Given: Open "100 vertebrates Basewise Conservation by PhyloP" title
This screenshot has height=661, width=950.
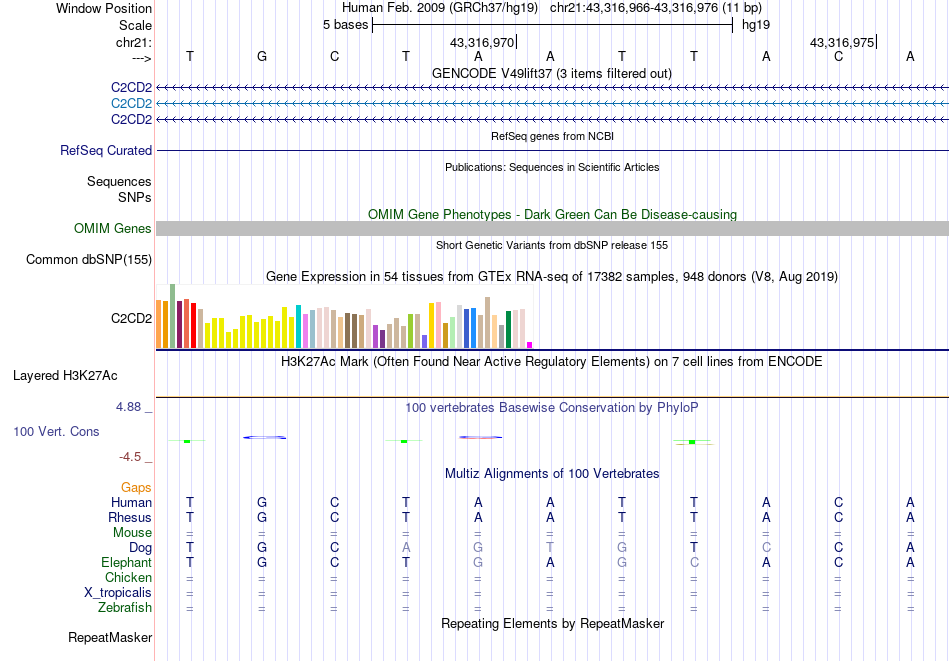Looking at the screenshot, I should (552, 408).
